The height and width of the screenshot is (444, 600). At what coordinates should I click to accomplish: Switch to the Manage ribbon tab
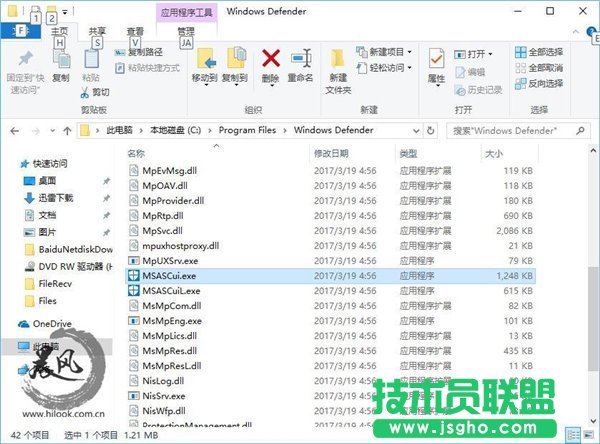[x=186, y=31]
